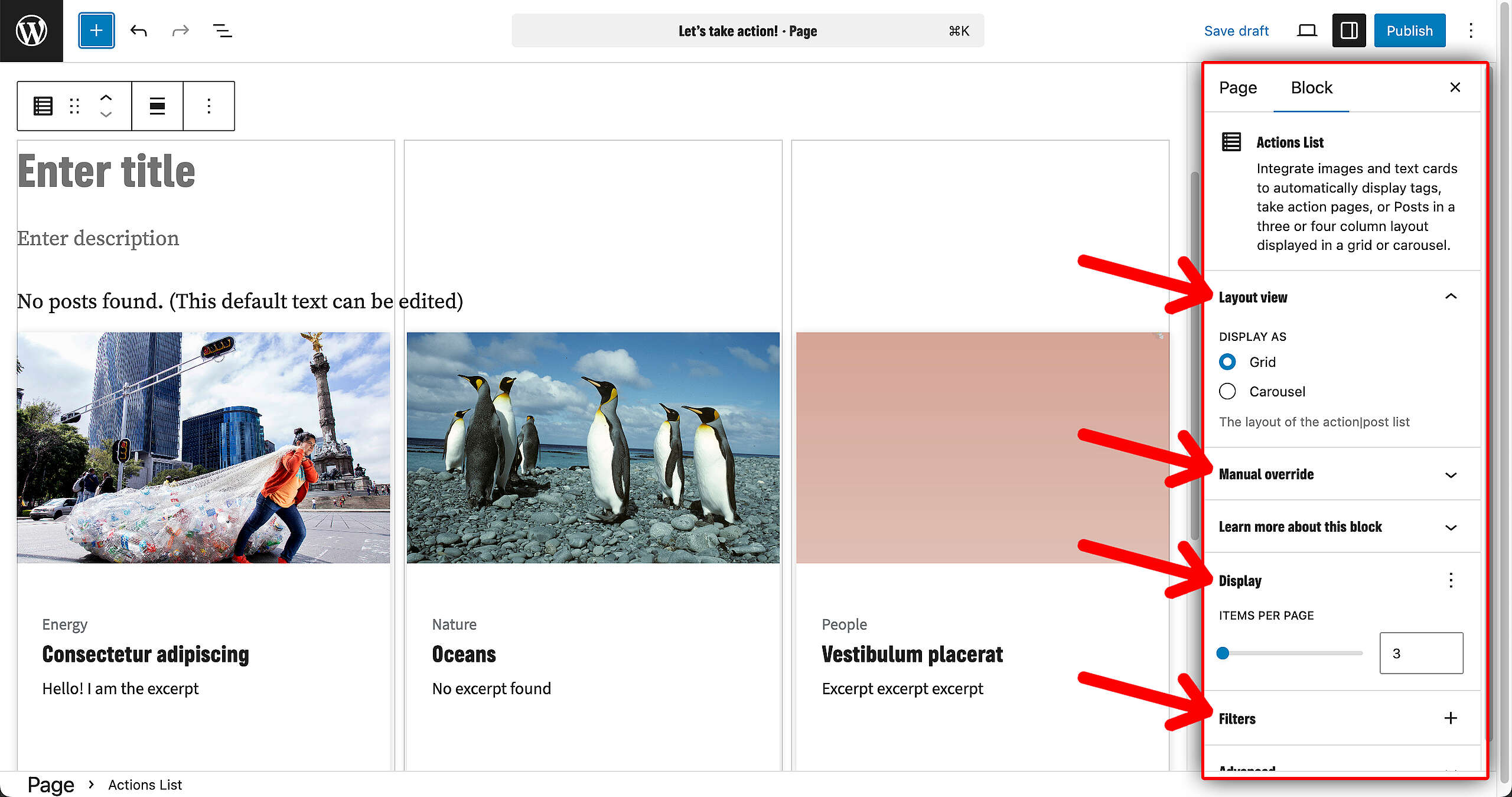The image size is (1512, 797).
Task: Toggle the block inserter plus button
Action: (96, 31)
